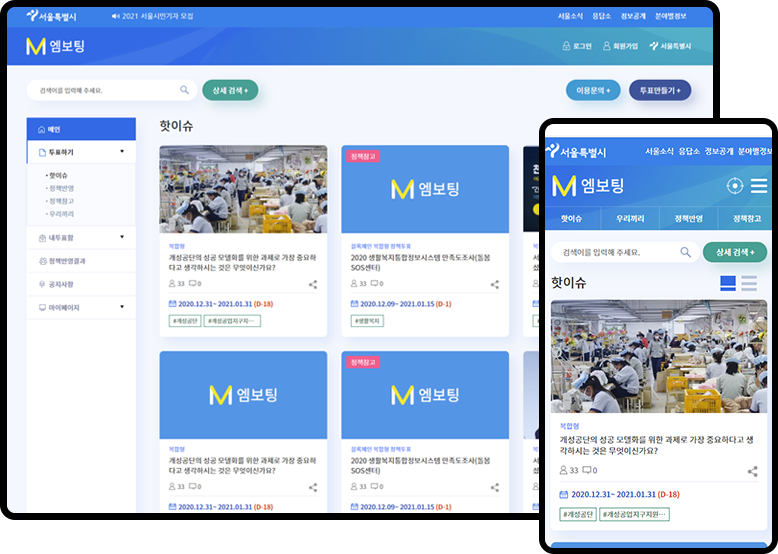This screenshot has height=554, width=778.
Task: Click desktop 상세 검색+ button
Action: tap(230, 90)
